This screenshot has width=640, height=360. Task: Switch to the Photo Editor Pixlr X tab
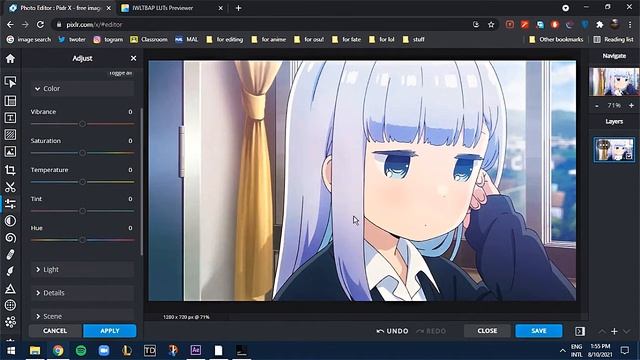60,8
